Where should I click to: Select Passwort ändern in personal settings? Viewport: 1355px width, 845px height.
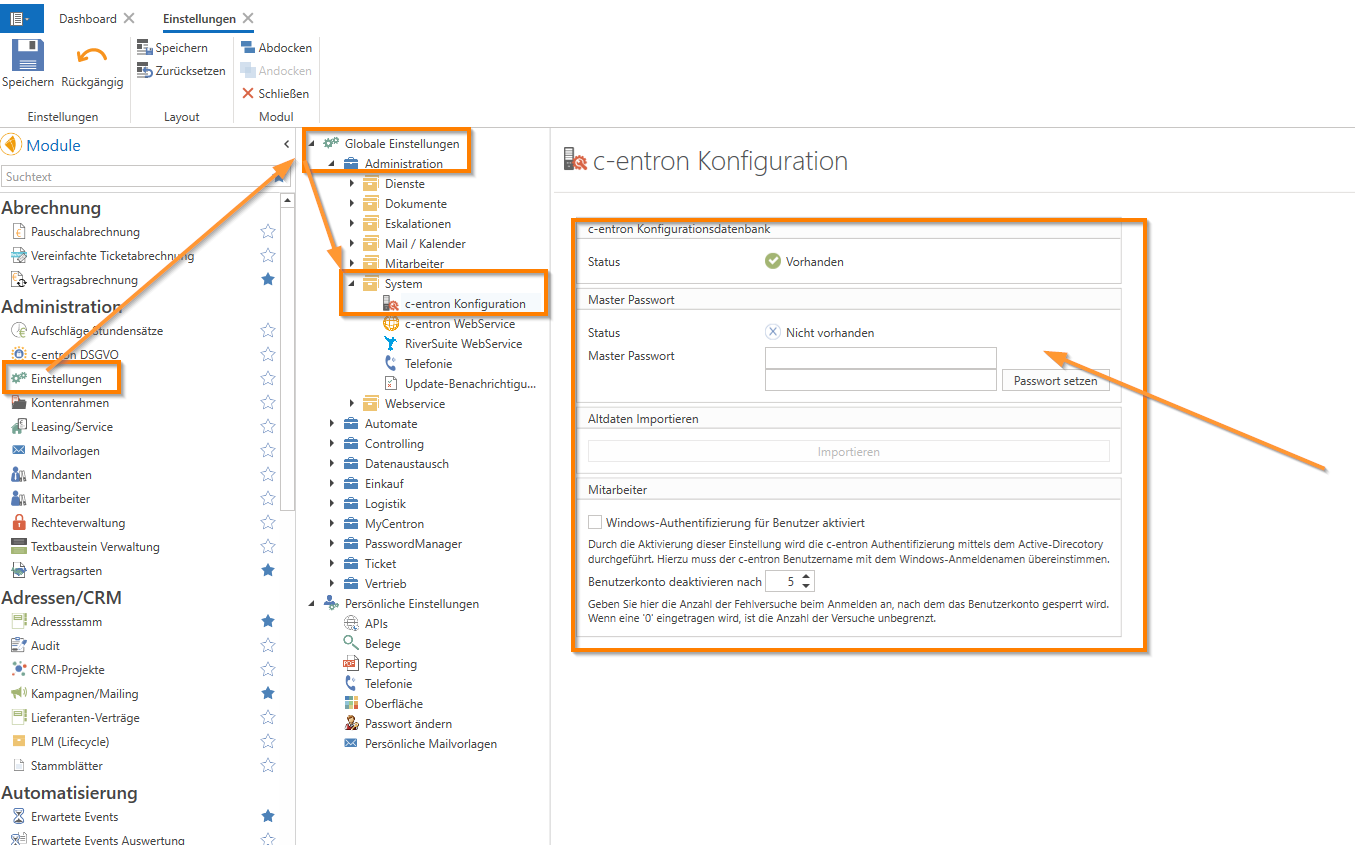408,724
